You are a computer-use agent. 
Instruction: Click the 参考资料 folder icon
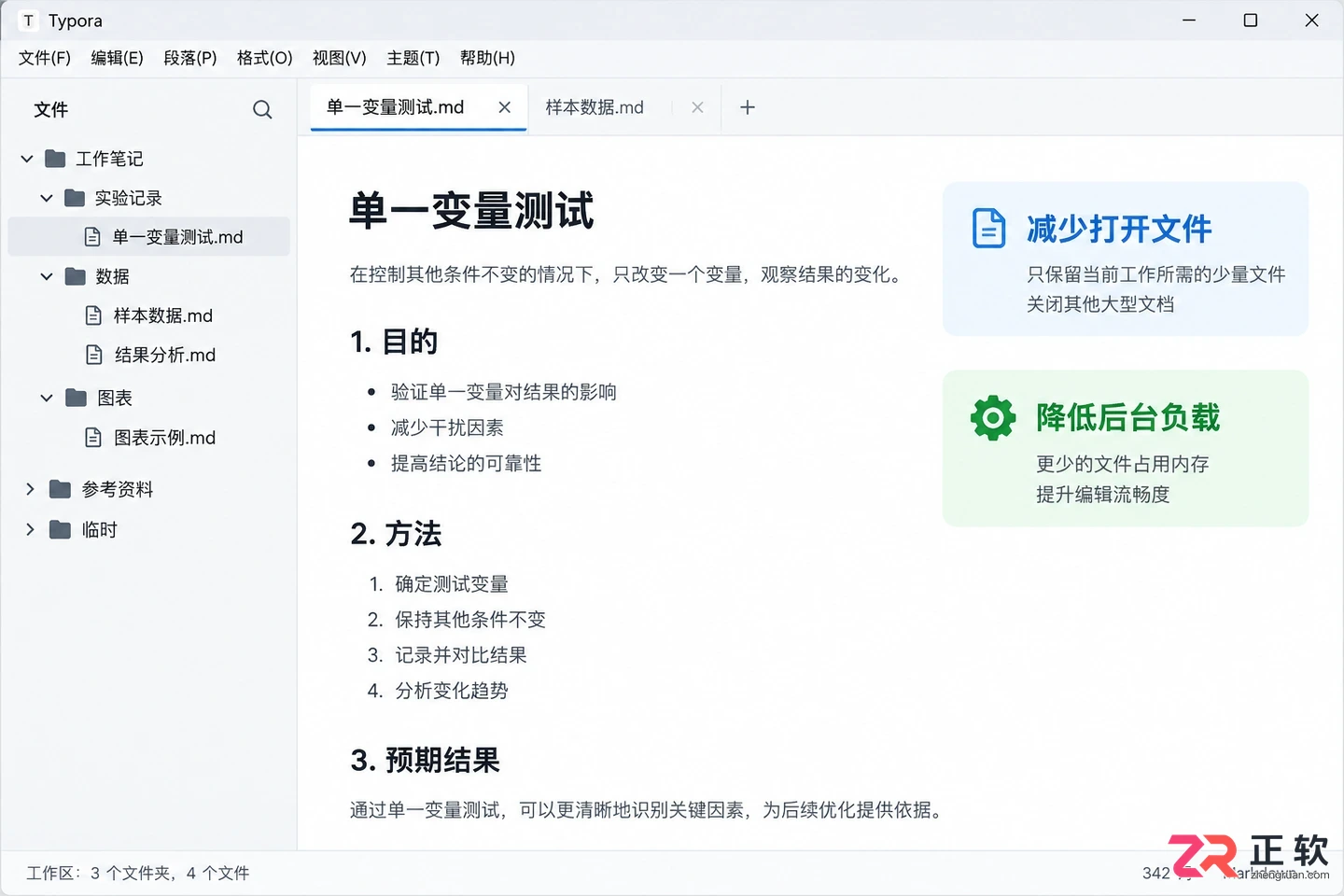(61, 489)
